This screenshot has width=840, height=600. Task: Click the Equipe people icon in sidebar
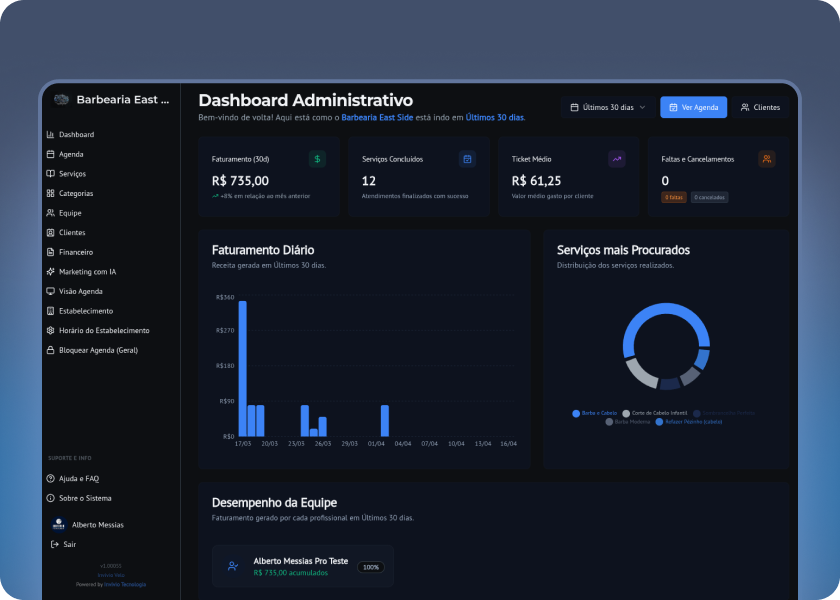[x=50, y=213]
